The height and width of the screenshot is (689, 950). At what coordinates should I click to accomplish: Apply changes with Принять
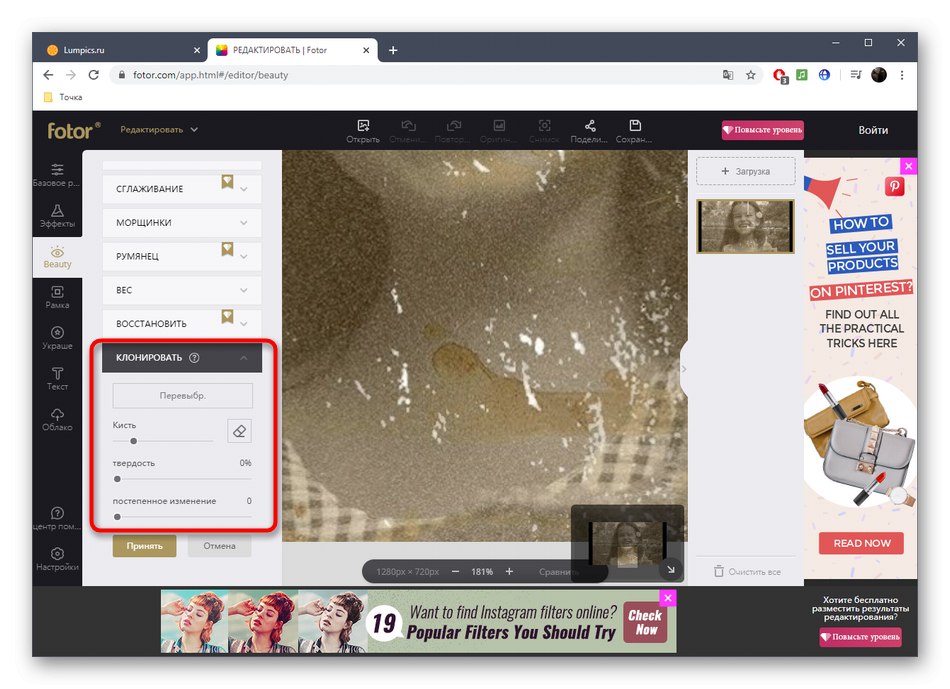[144, 546]
